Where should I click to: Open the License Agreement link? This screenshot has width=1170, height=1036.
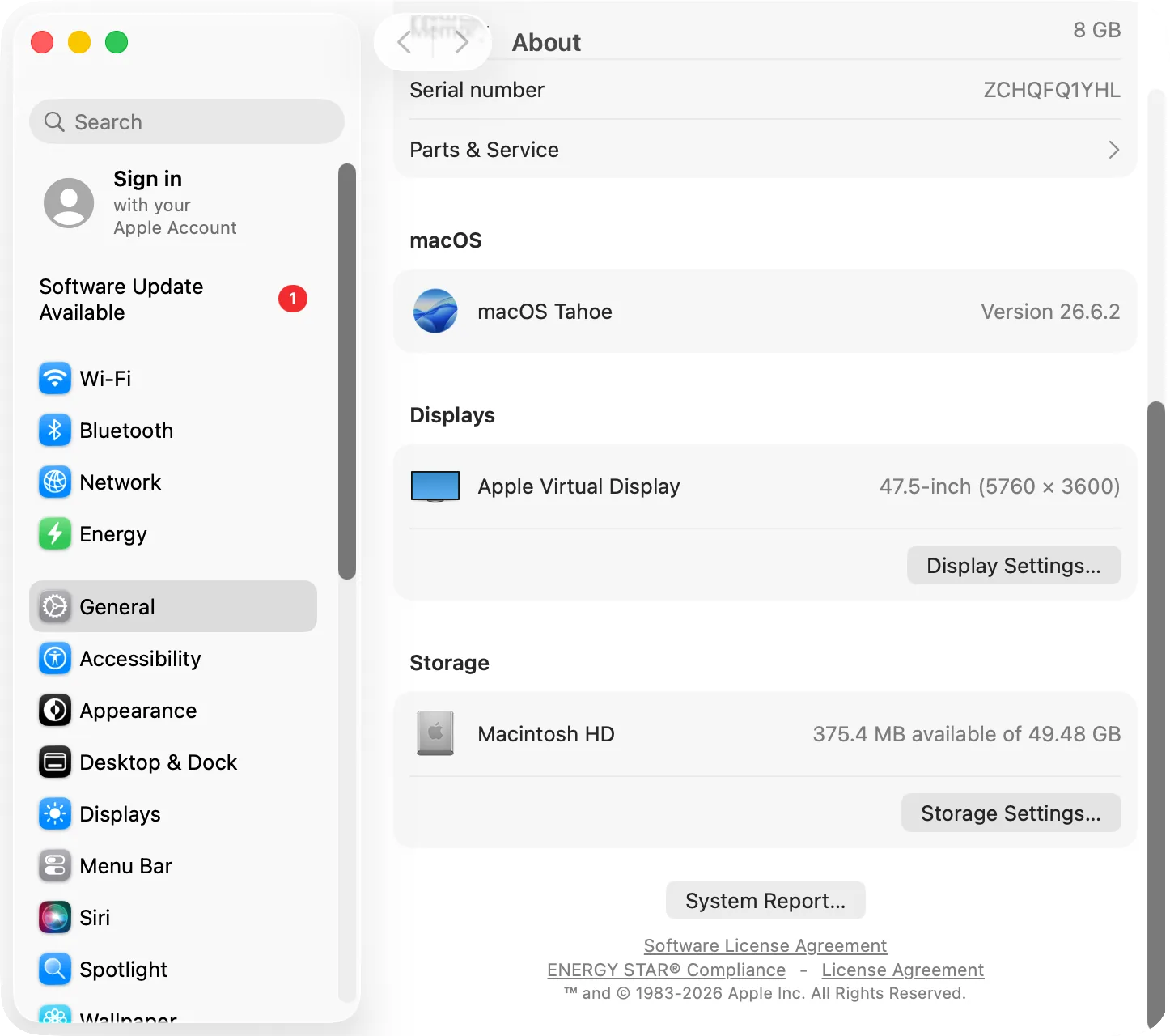(x=903, y=970)
